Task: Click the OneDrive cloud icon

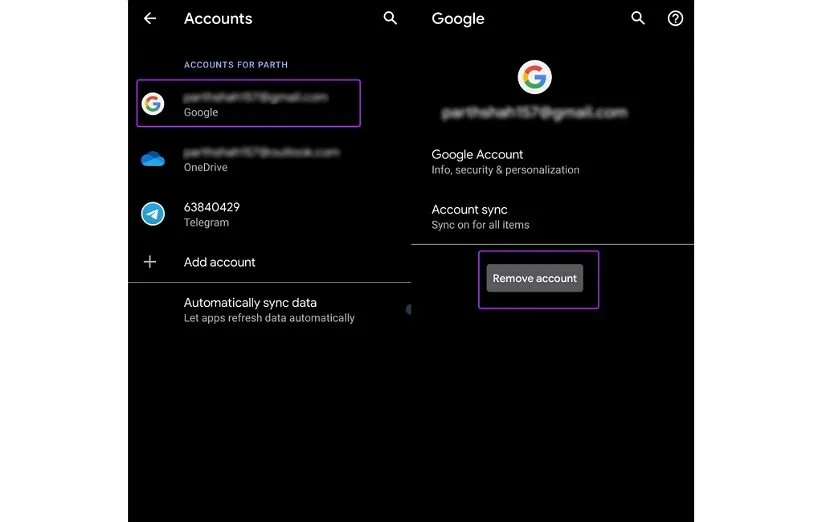Action: pyautogui.click(x=152, y=159)
